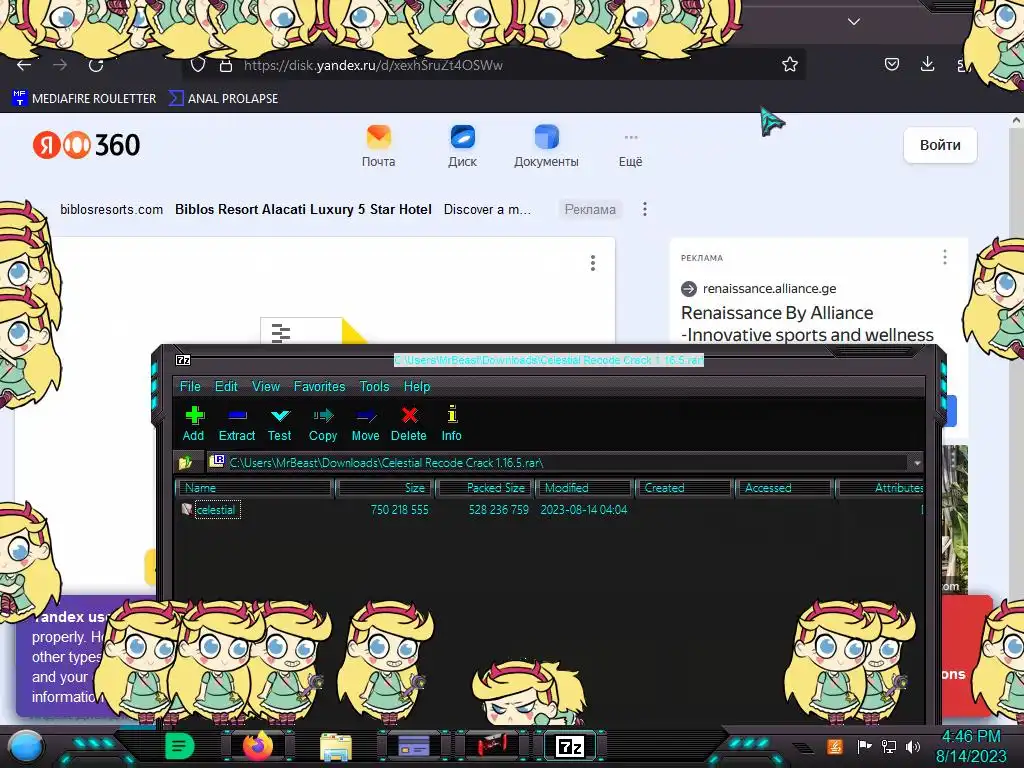Open the banner ad options kebab menu

coord(645,209)
